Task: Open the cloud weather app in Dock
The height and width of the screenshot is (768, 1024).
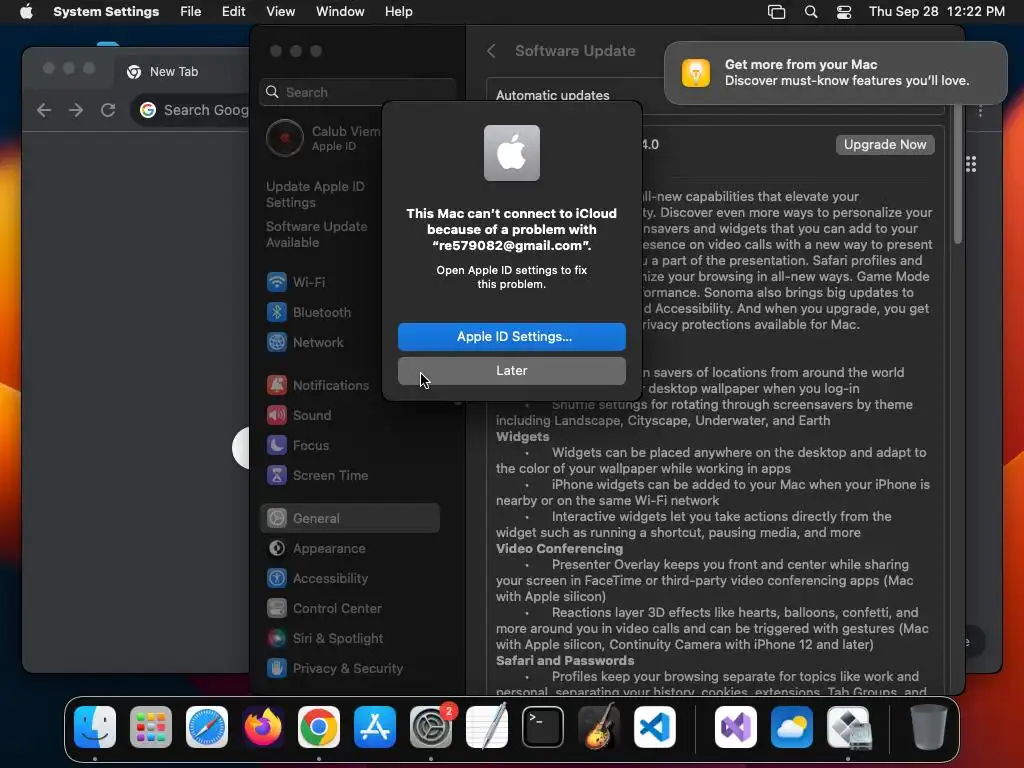Action: pyautogui.click(x=792, y=727)
